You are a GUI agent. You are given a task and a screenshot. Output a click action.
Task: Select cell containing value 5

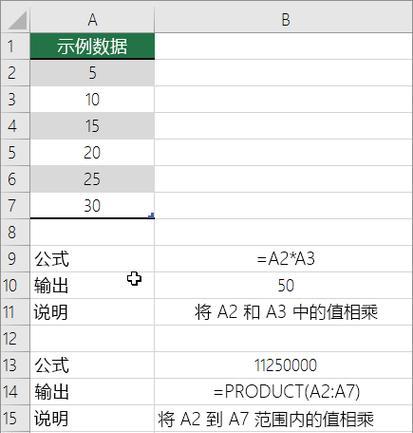click(92, 73)
